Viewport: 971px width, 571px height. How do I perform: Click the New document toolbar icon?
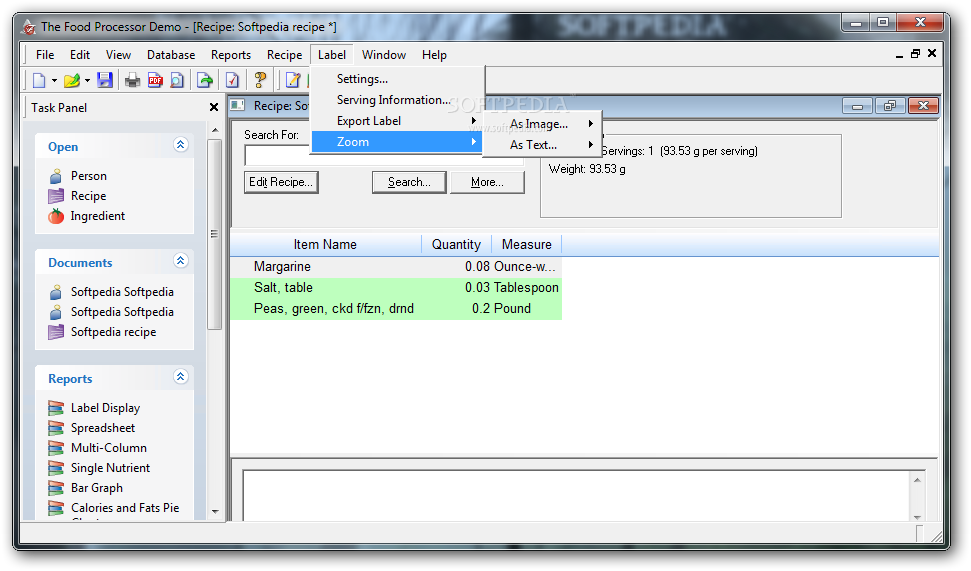pos(39,80)
